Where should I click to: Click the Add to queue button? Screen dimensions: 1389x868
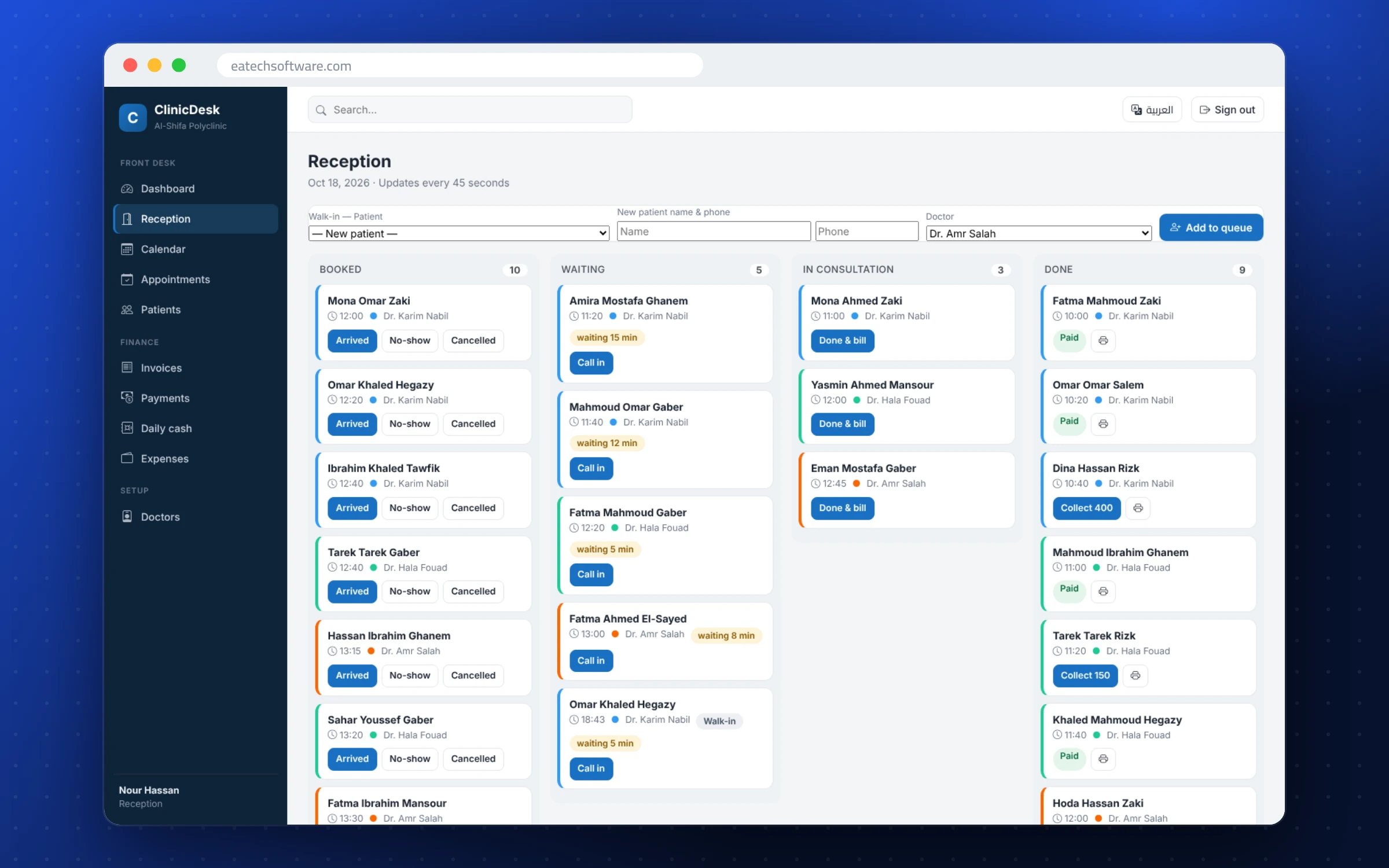pos(1211,227)
